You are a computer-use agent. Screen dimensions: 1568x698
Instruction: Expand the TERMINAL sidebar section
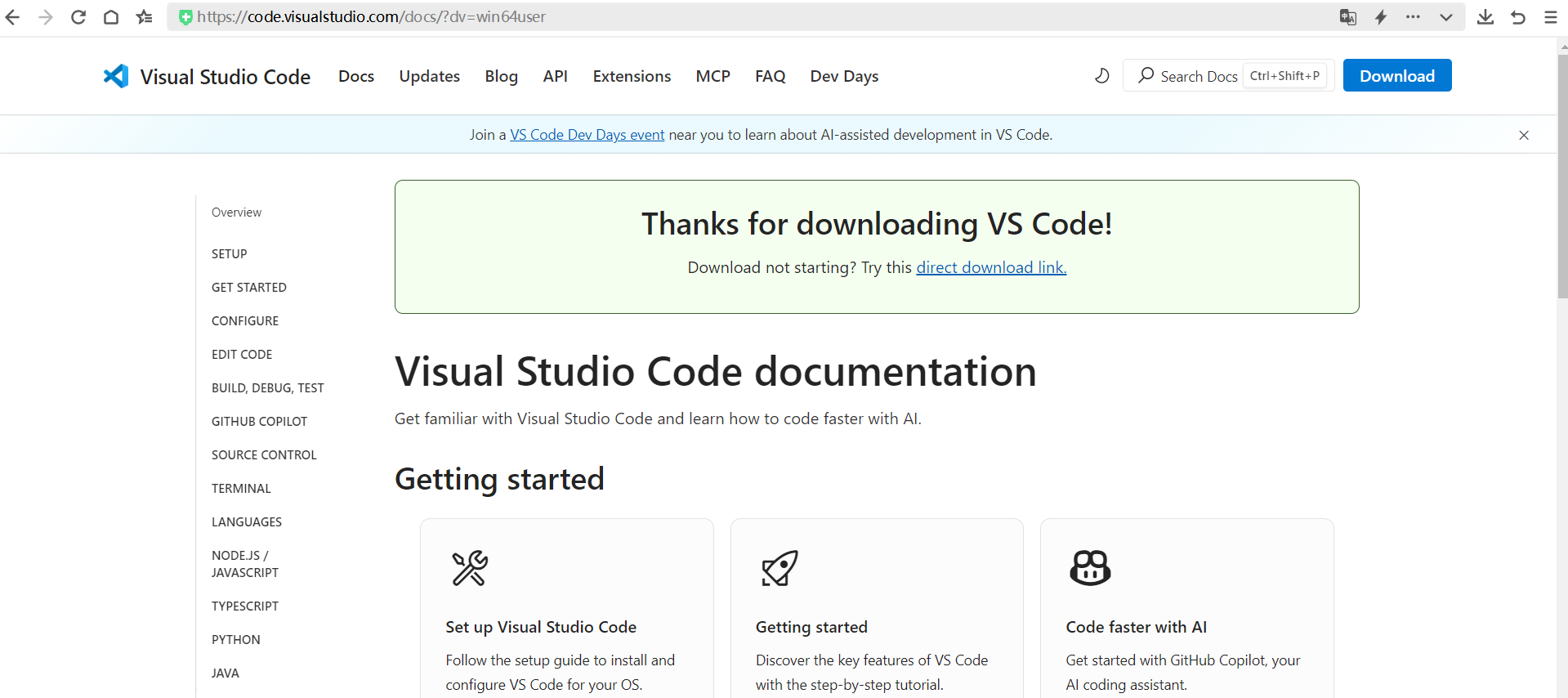click(x=241, y=489)
